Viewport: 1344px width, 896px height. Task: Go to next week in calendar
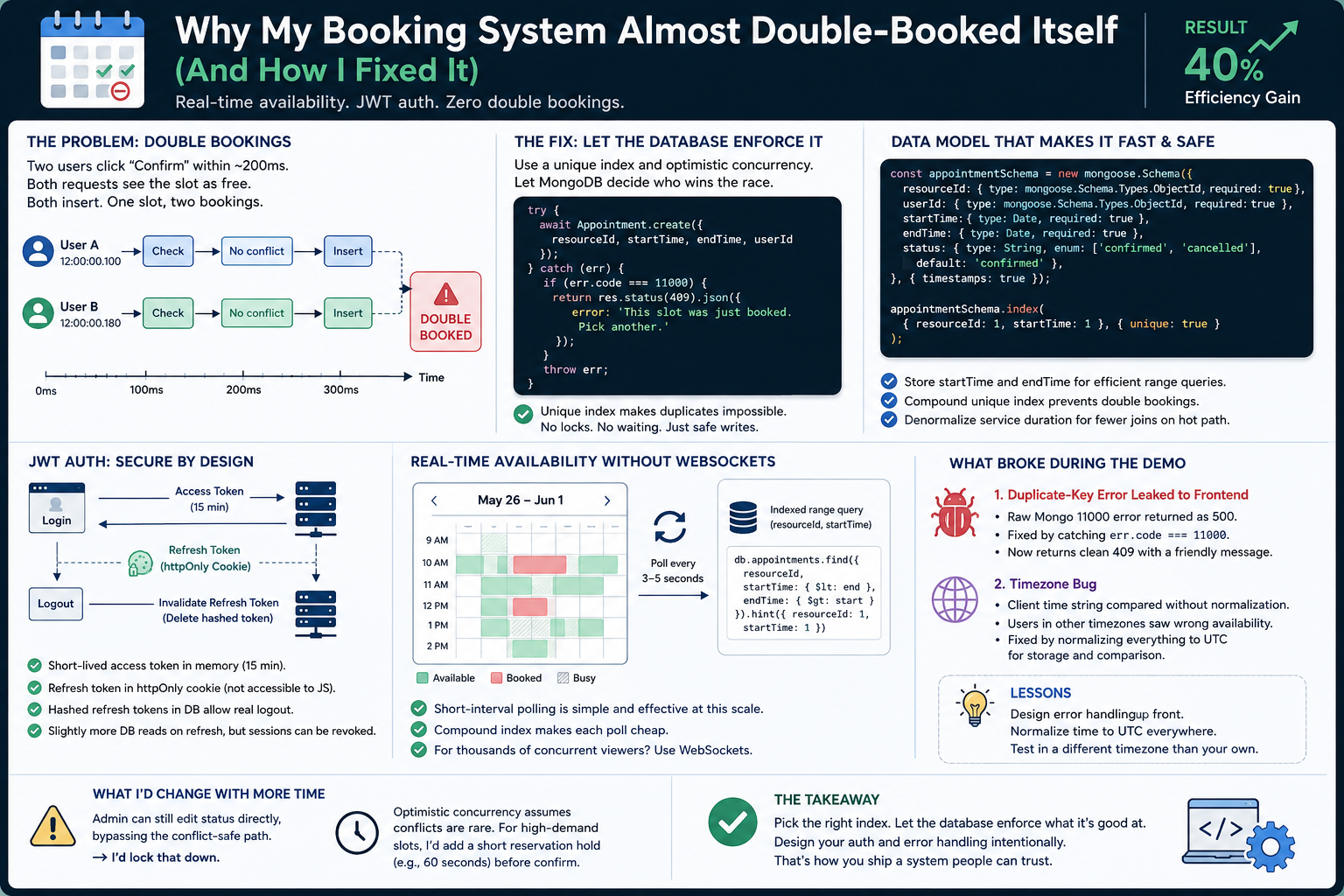tap(607, 500)
